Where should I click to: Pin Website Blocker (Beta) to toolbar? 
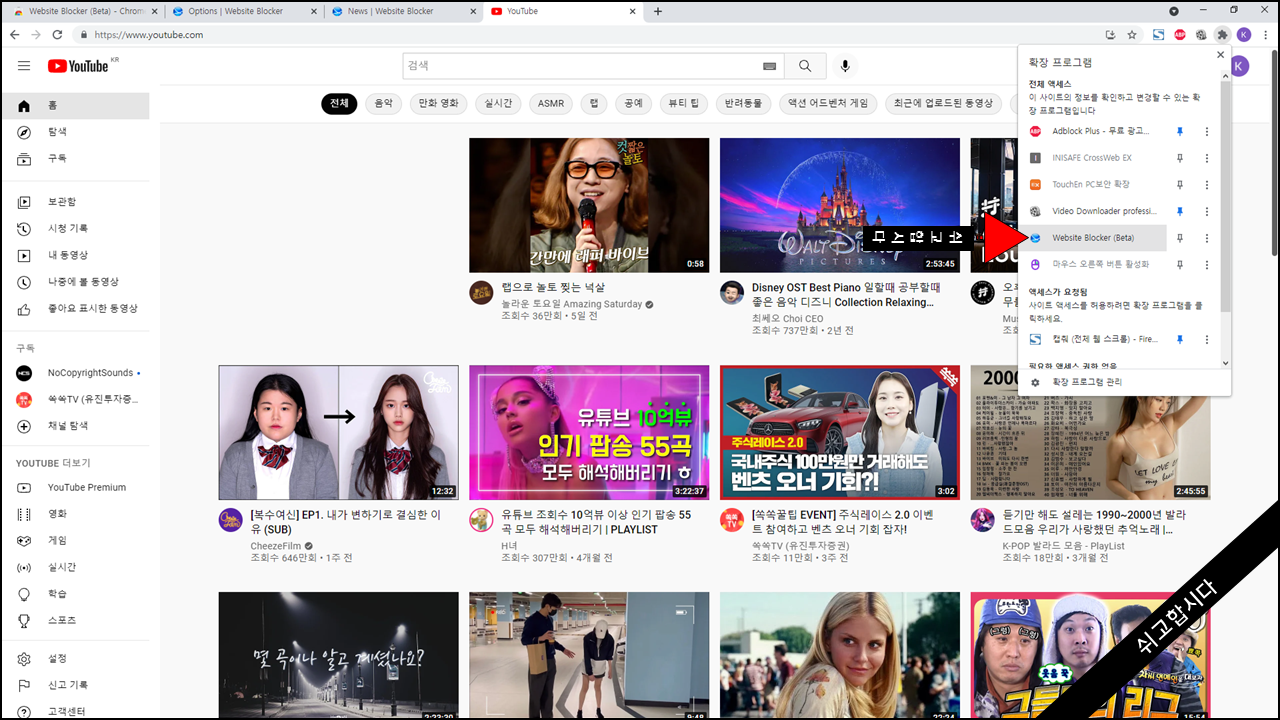[1180, 238]
